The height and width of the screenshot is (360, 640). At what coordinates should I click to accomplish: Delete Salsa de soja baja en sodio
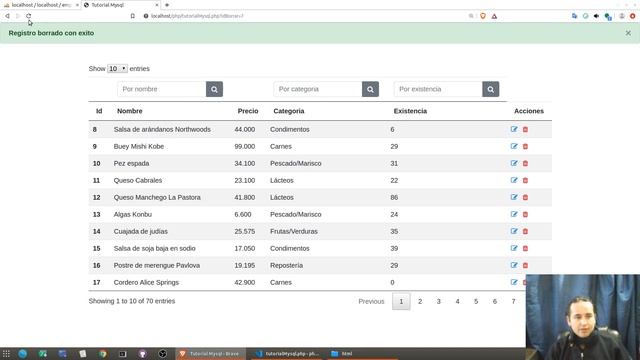(525, 248)
